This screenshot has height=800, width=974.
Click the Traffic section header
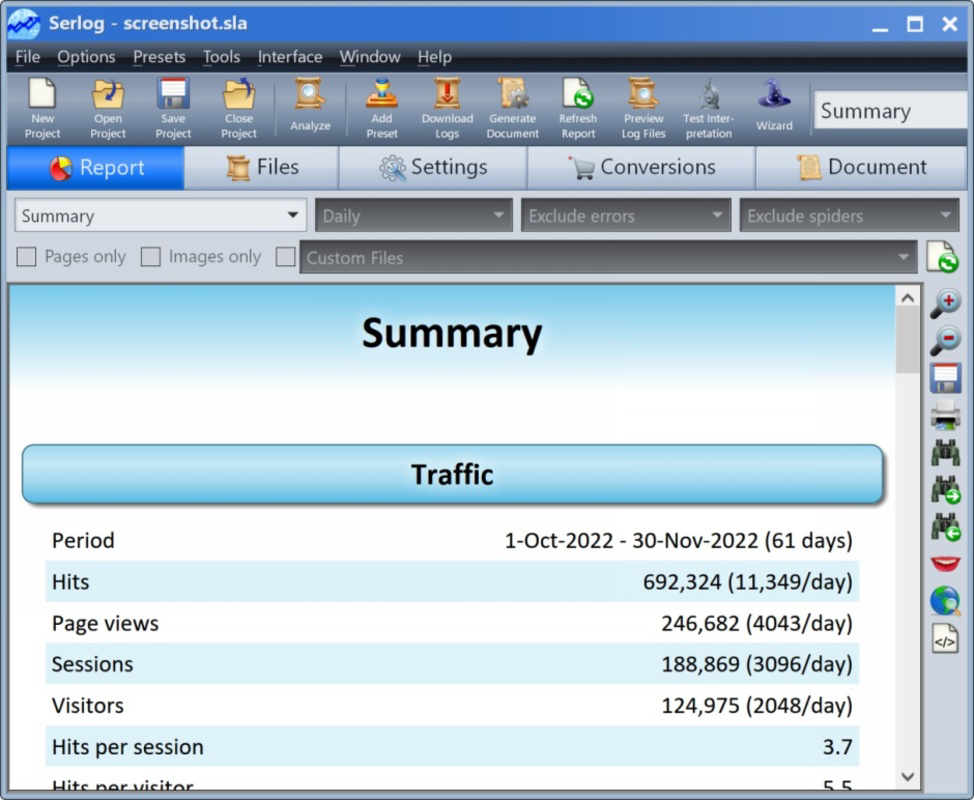click(452, 474)
